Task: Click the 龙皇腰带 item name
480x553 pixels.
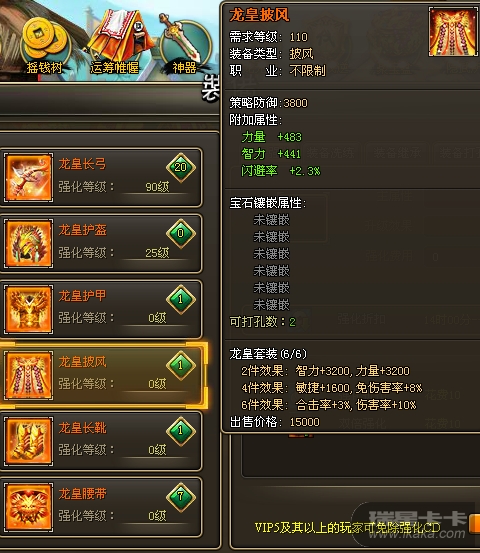Action: pyautogui.click(x=82, y=493)
